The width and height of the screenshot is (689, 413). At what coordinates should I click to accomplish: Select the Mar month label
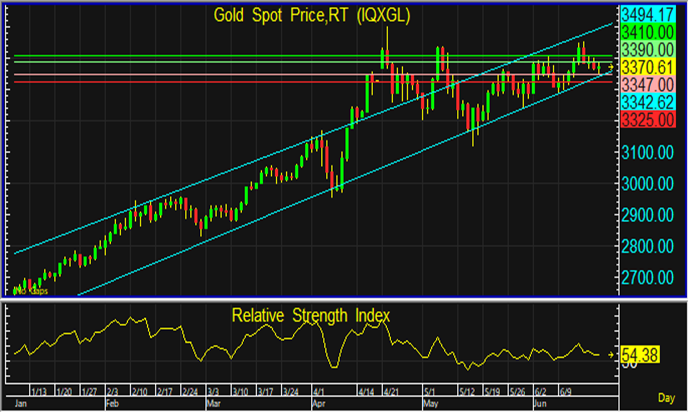point(213,404)
